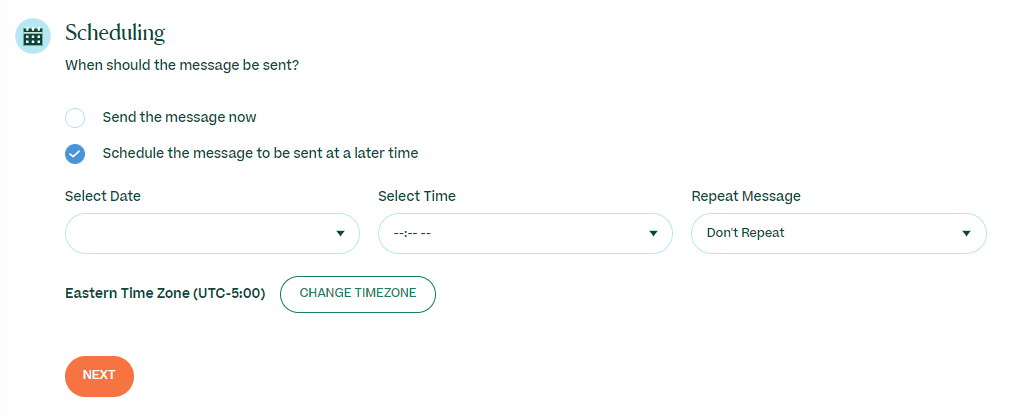Click the Select Date dropdown arrow

click(341, 233)
